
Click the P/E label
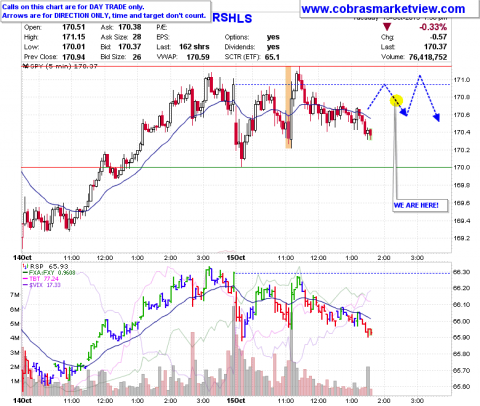tap(162, 27)
